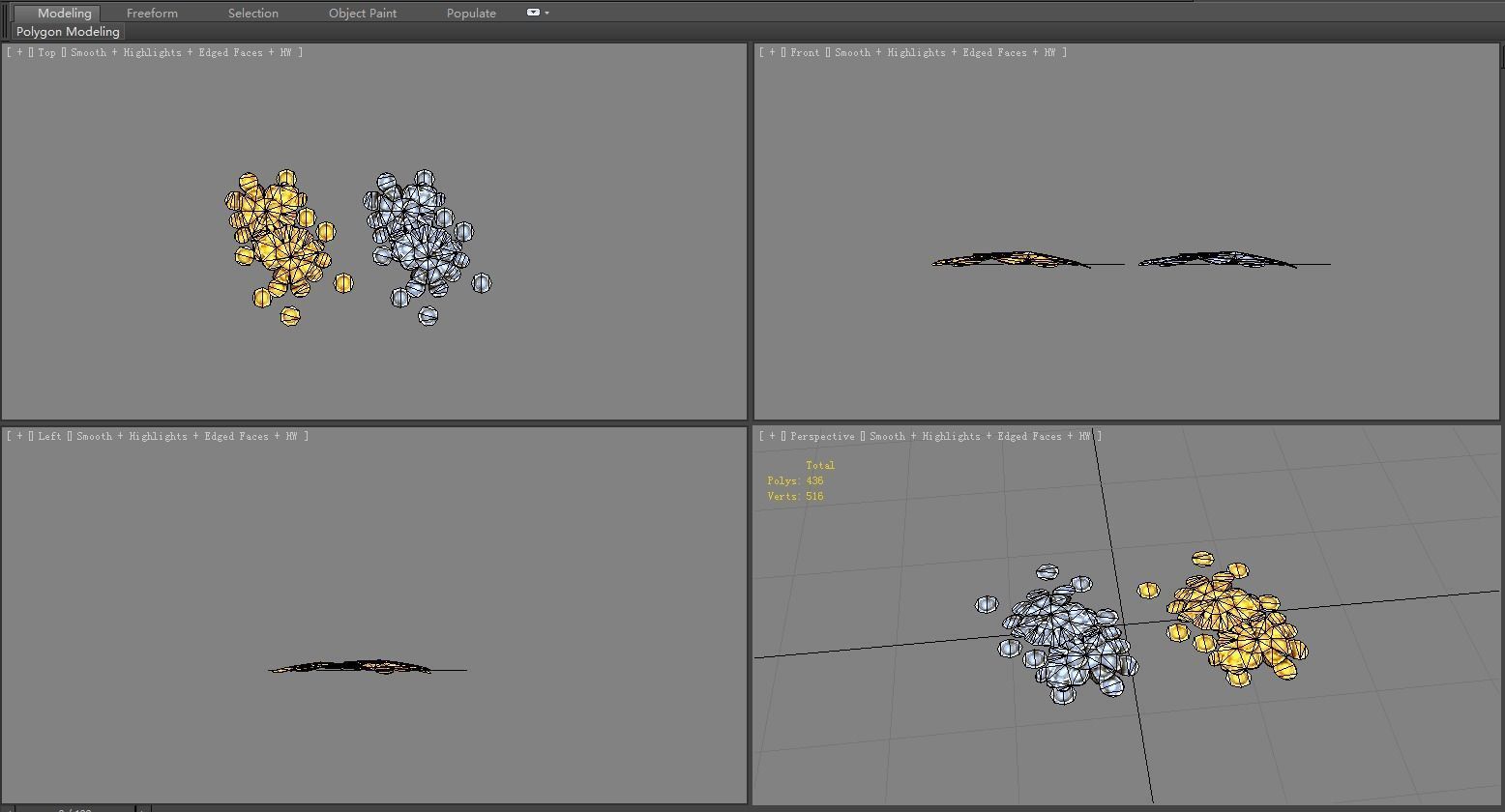
Task: Open the Selection ribbon tab
Action: [x=253, y=13]
